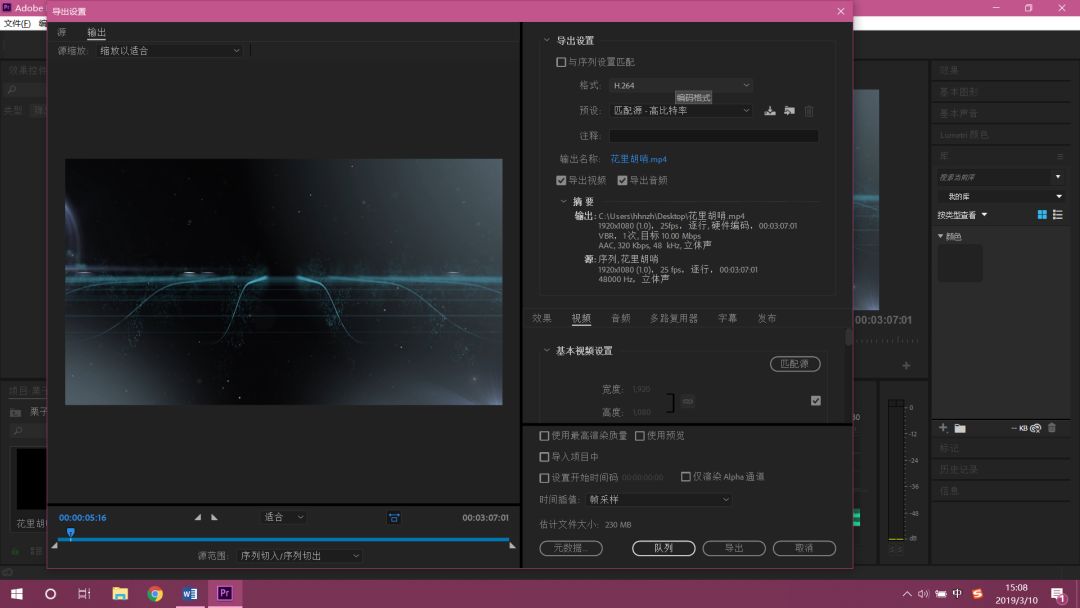1080x608 pixels.
Task: Open the 时间插值 dropdown
Action: click(x=659, y=499)
